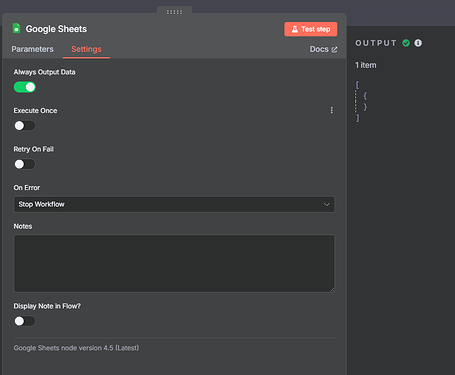Screen dimensions: 455x375
Task: Click the green output success checkmark icon
Action: (x=406, y=43)
